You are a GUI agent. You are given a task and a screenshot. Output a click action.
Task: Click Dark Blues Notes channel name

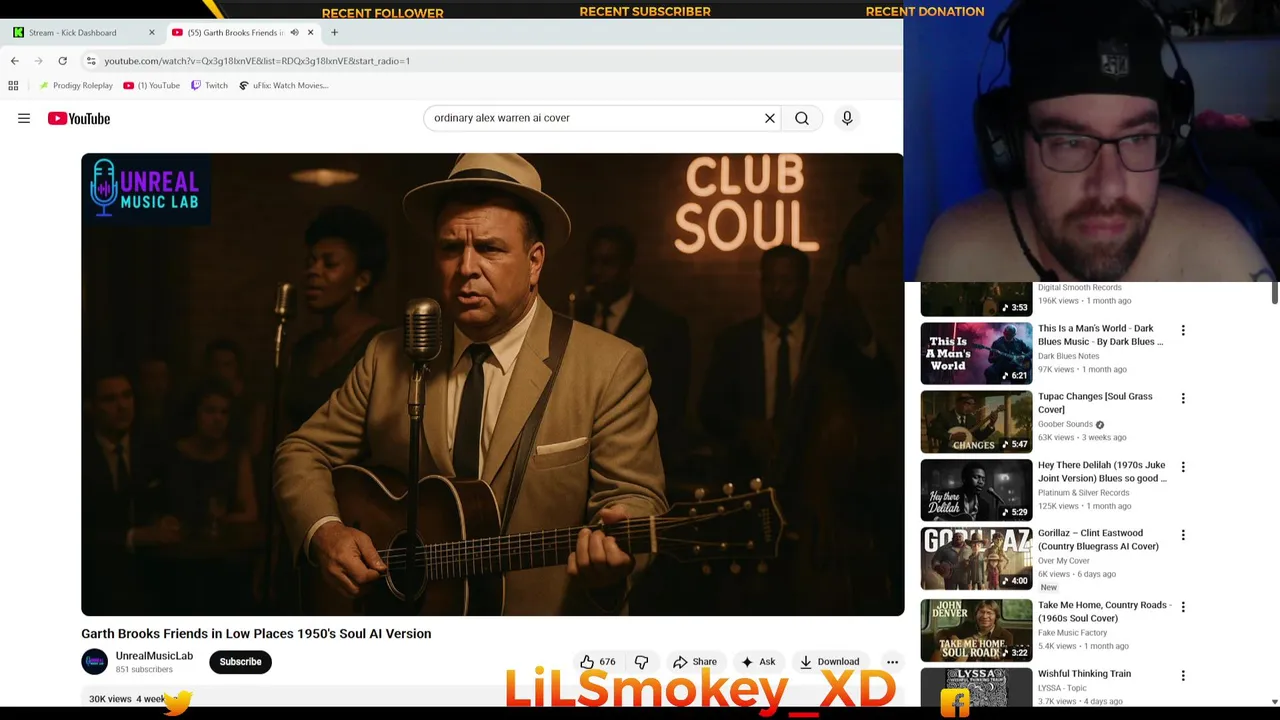1068,356
